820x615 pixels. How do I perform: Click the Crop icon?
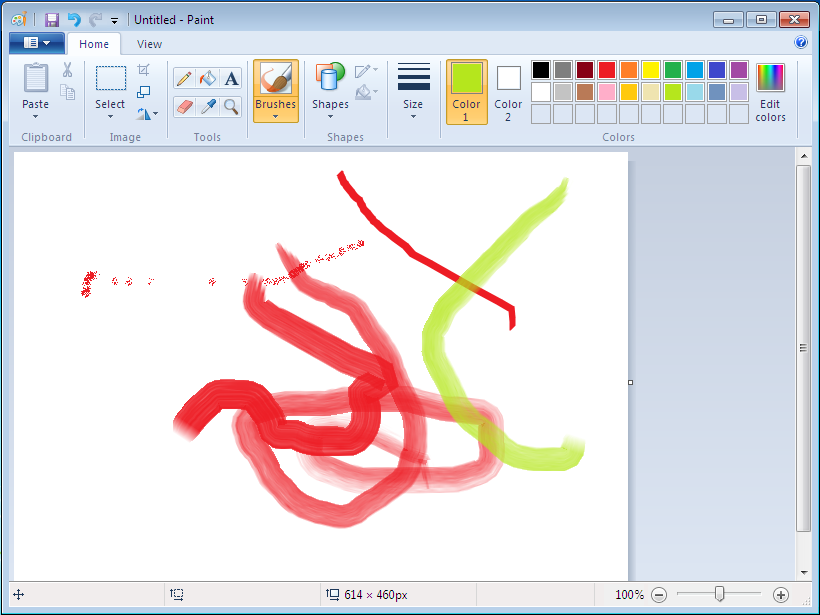[144, 70]
